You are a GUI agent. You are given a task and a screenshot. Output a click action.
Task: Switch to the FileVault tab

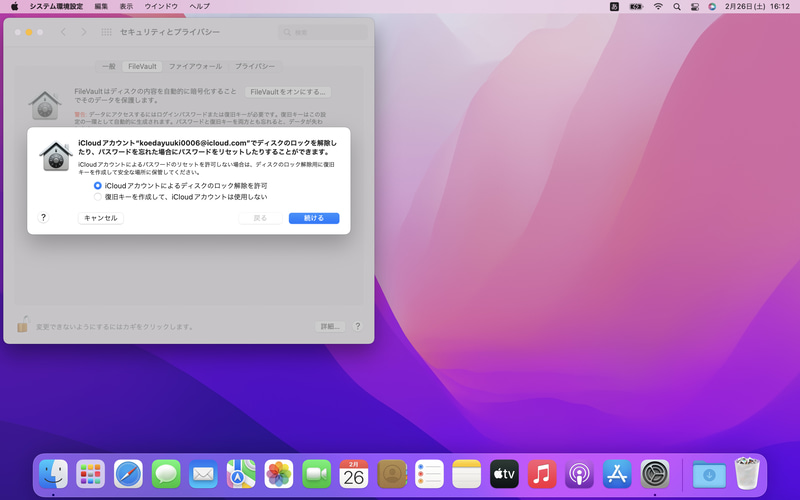(142, 66)
